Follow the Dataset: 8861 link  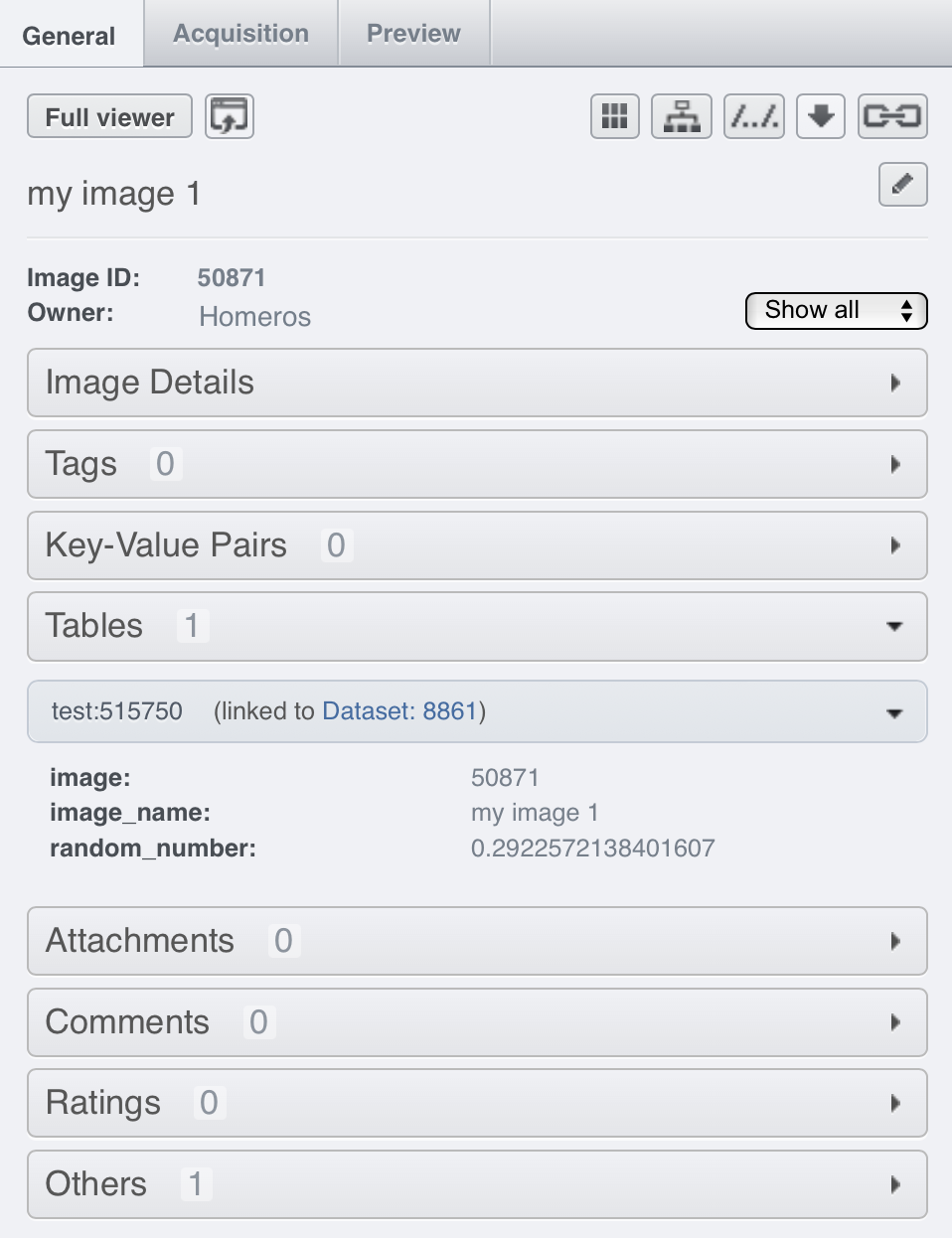coord(400,710)
